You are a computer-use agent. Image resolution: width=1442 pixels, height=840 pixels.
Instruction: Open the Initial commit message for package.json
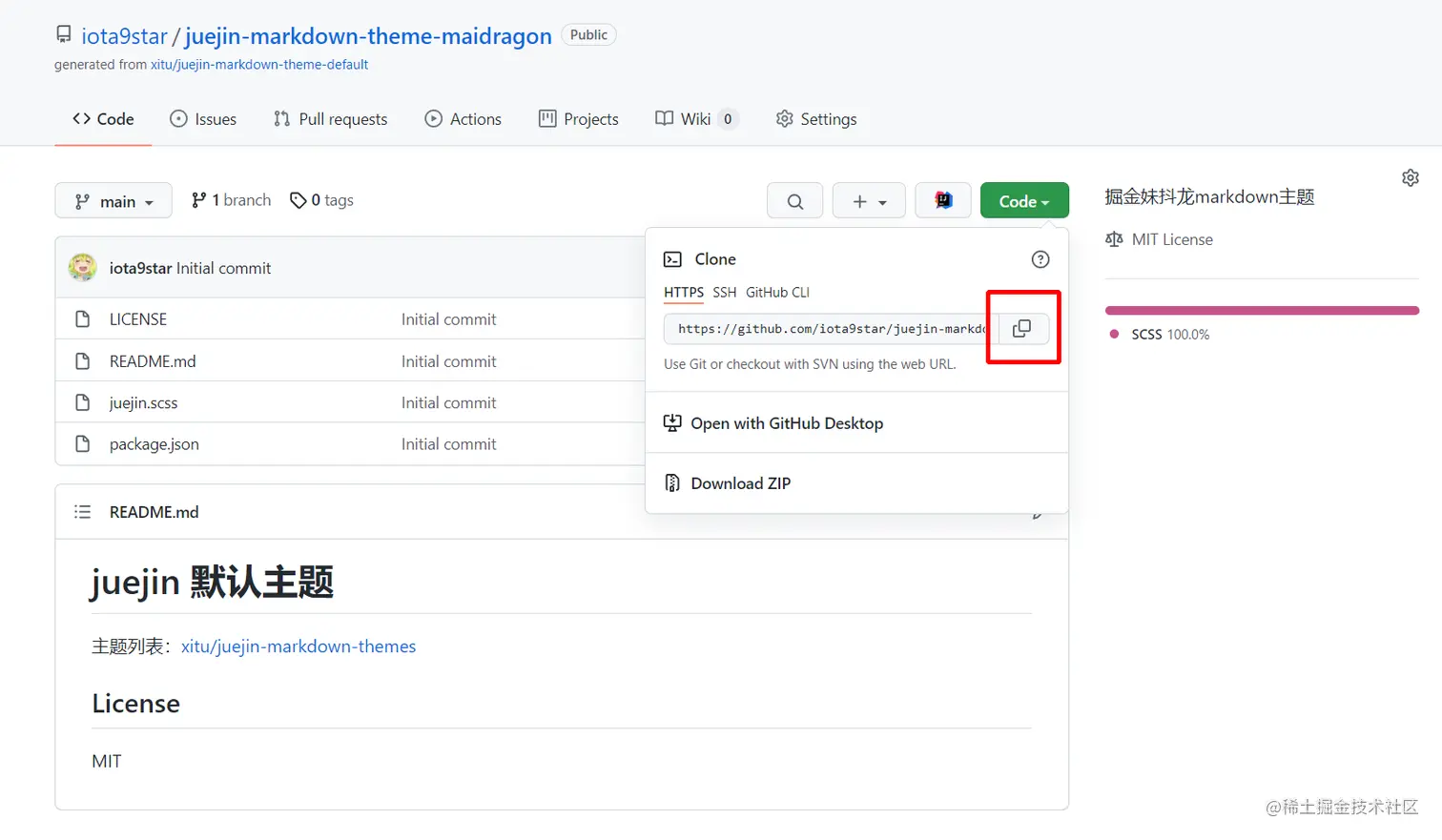click(448, 444)
